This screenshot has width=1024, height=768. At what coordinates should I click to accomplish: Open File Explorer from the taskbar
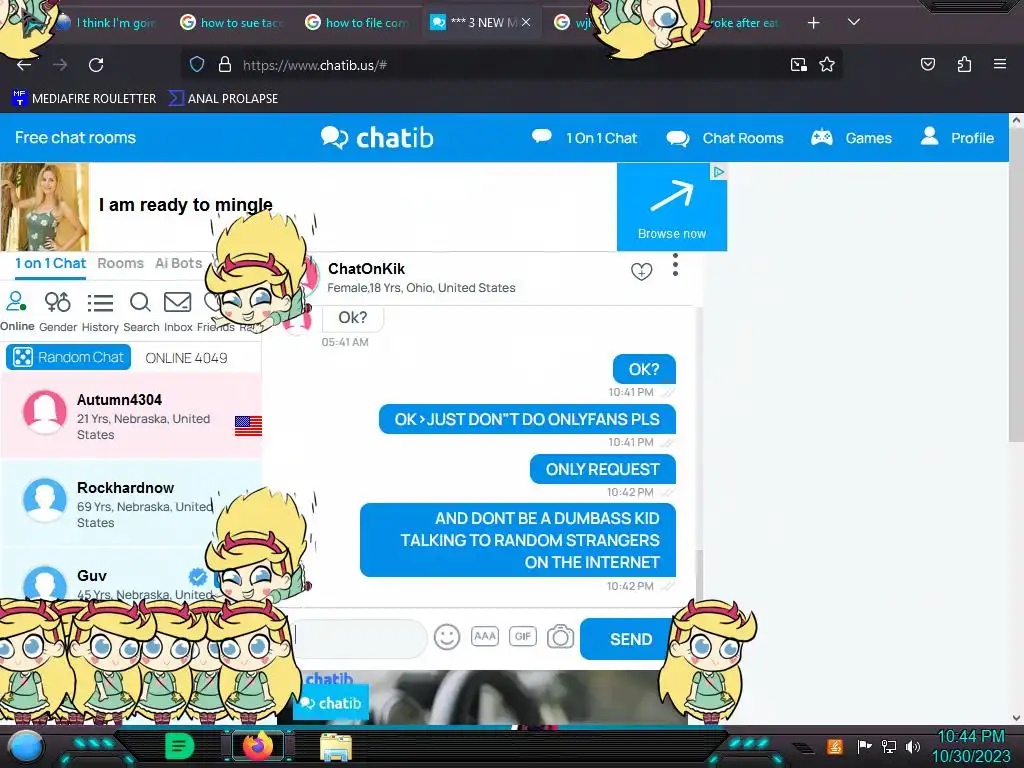tap(336, 746)
